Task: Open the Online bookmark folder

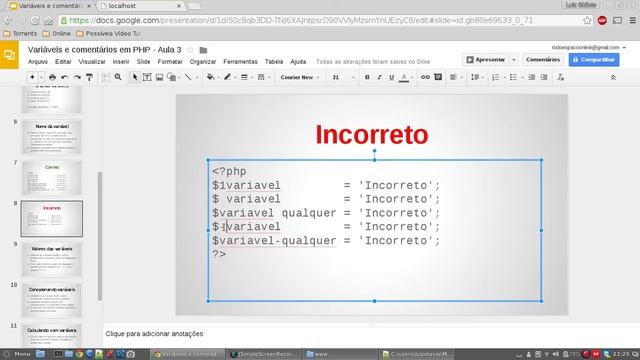Action: pyautogui.click(x=57, y=33)
